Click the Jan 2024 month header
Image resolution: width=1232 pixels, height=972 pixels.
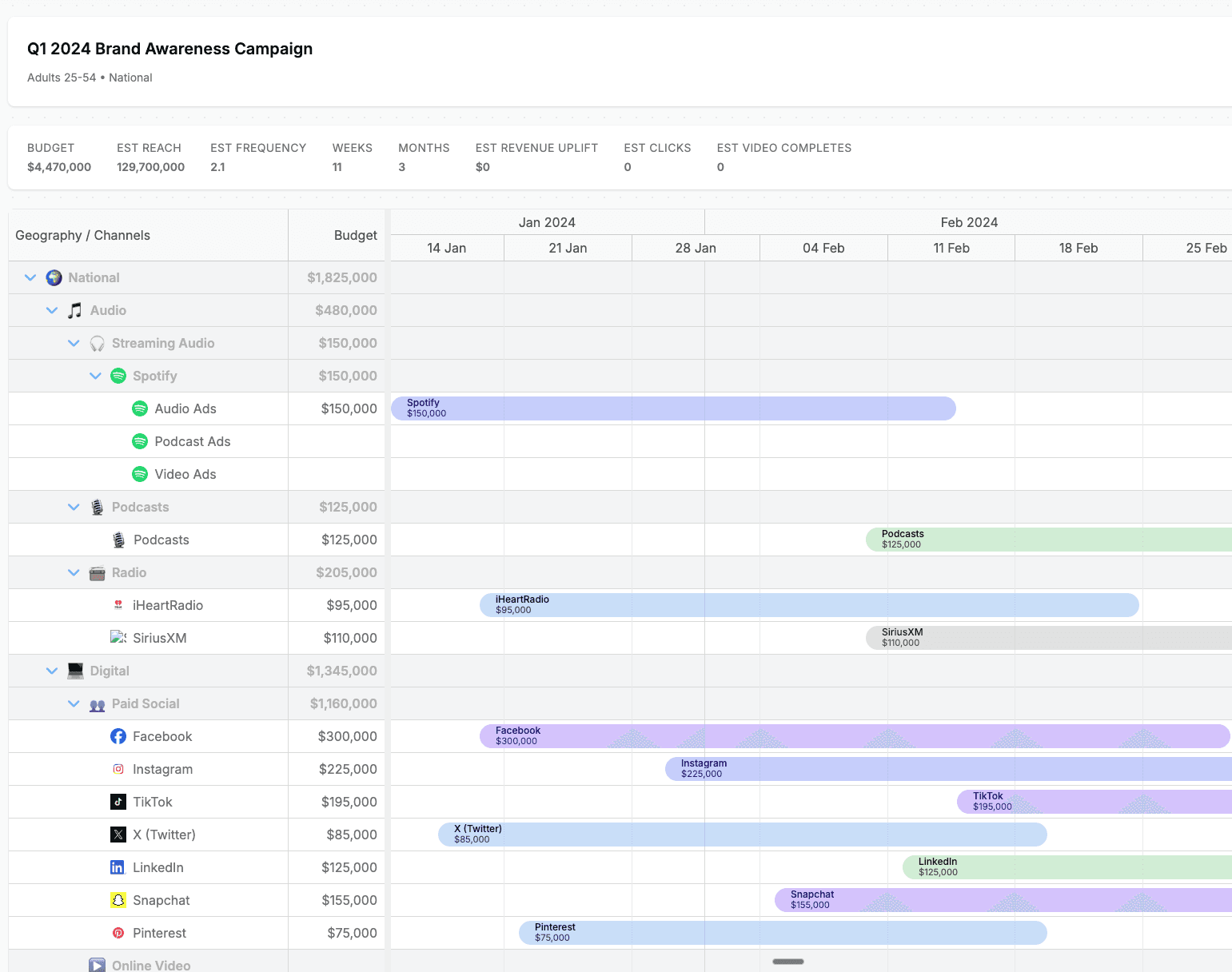coord(548,222)
